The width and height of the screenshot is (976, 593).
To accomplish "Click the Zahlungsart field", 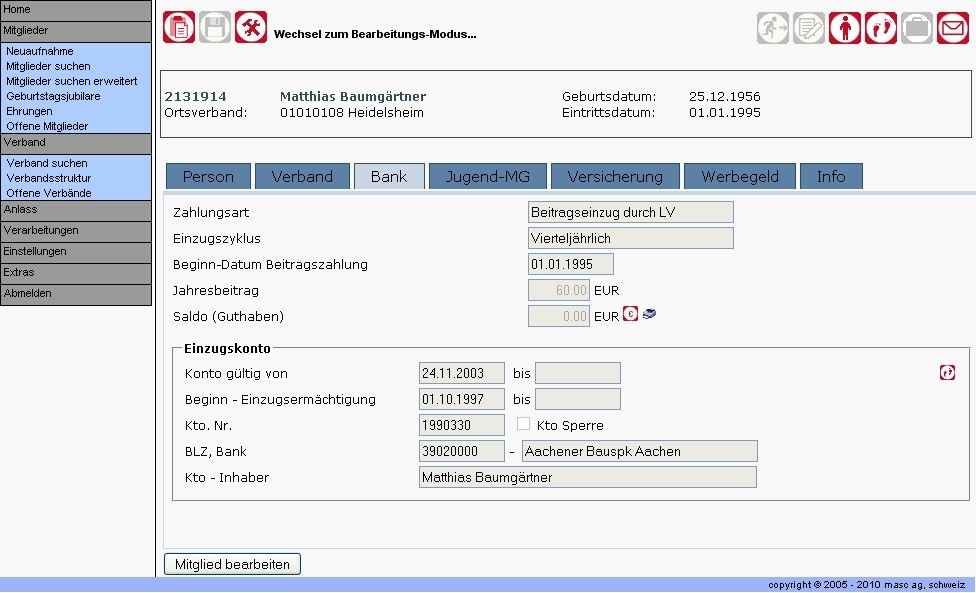I will point(630,212).
